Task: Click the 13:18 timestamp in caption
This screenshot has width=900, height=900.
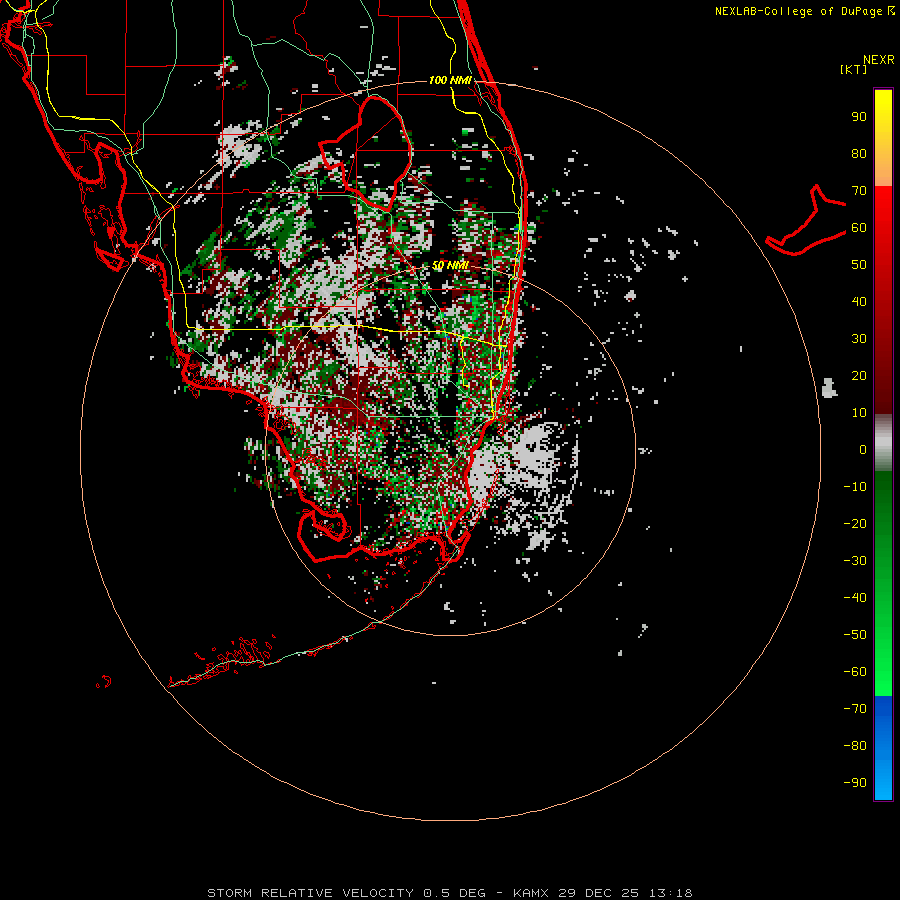Action: 670,893
